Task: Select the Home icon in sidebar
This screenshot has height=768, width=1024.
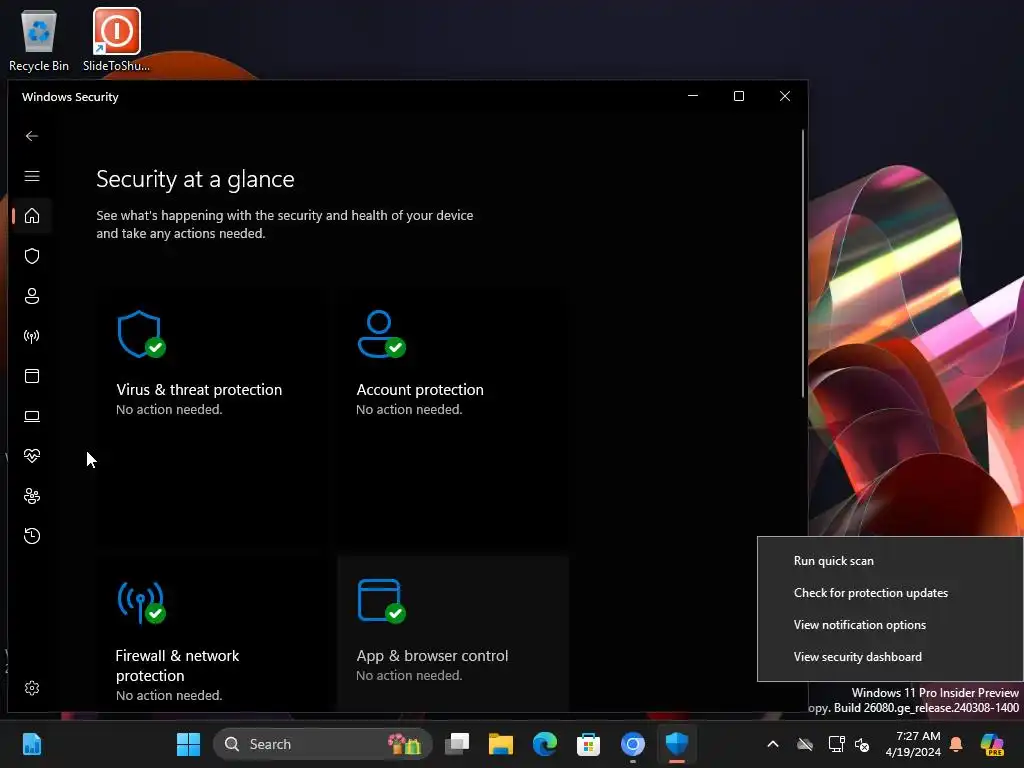Action: click(x=31, y=216)
